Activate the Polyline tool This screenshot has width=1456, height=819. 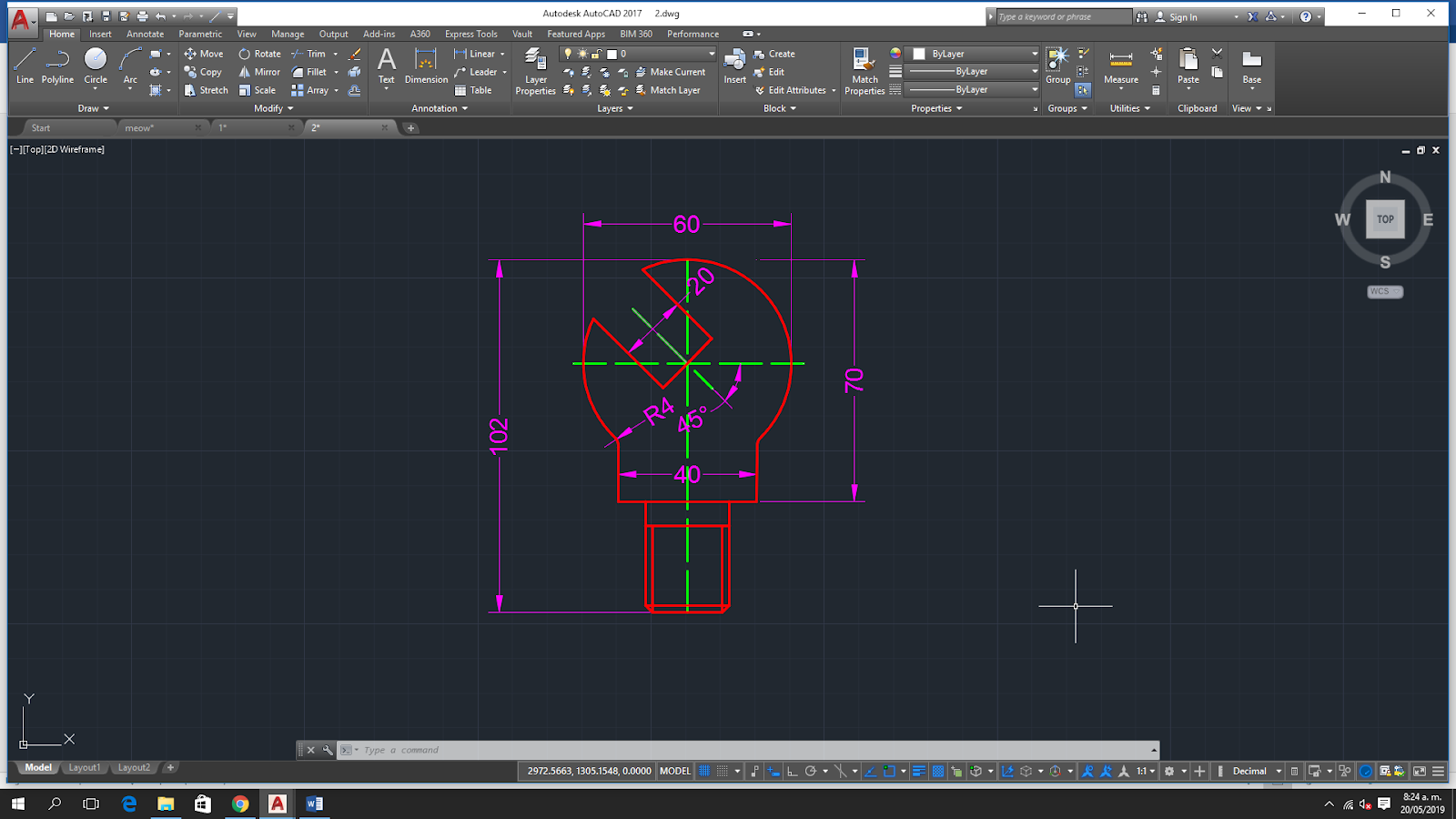(56, 61)
